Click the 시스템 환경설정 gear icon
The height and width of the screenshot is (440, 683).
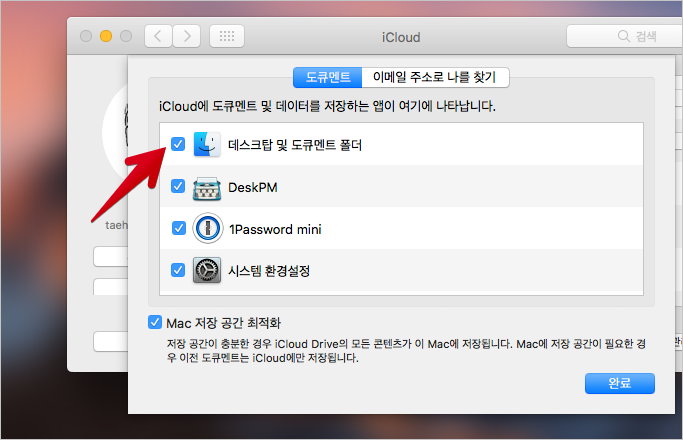coord(207,270)
